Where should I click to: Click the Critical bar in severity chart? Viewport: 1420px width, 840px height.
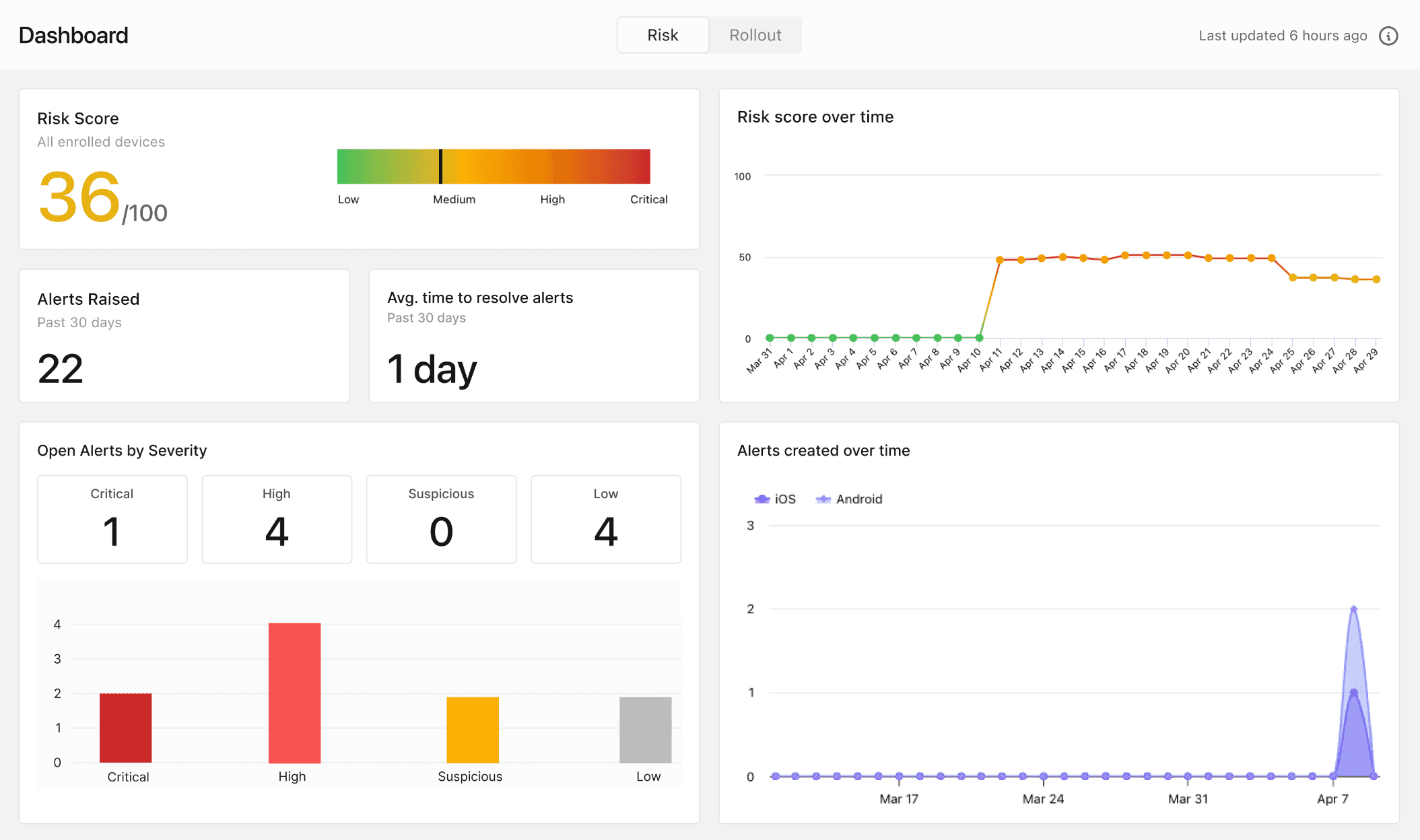click(126, 728)
